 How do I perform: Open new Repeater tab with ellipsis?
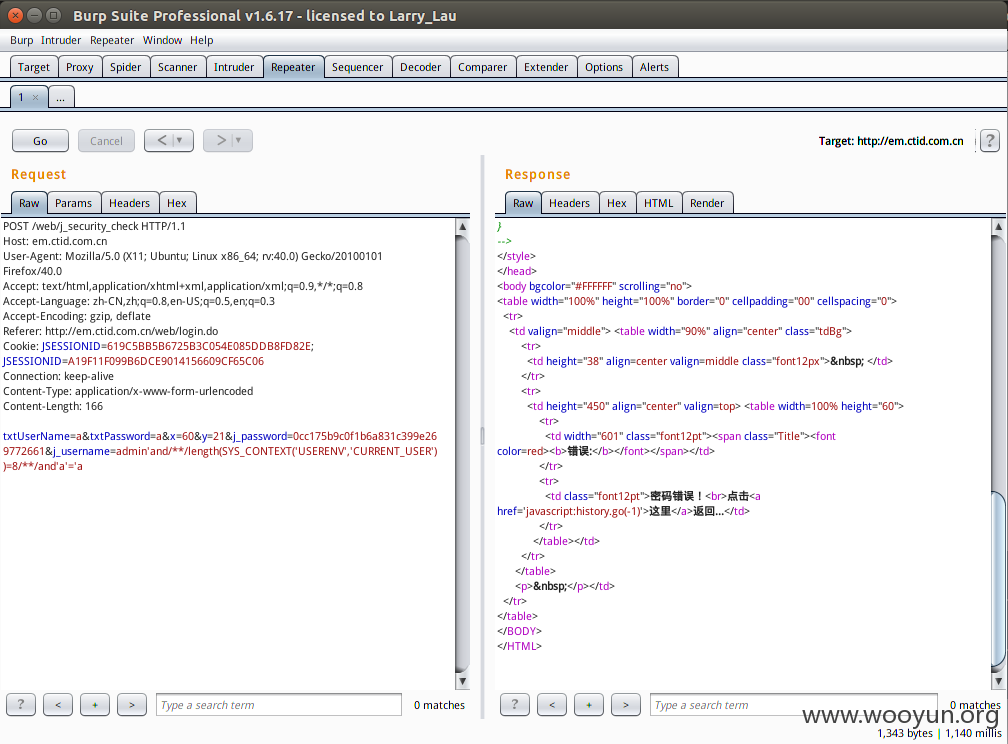coord(60,98)
